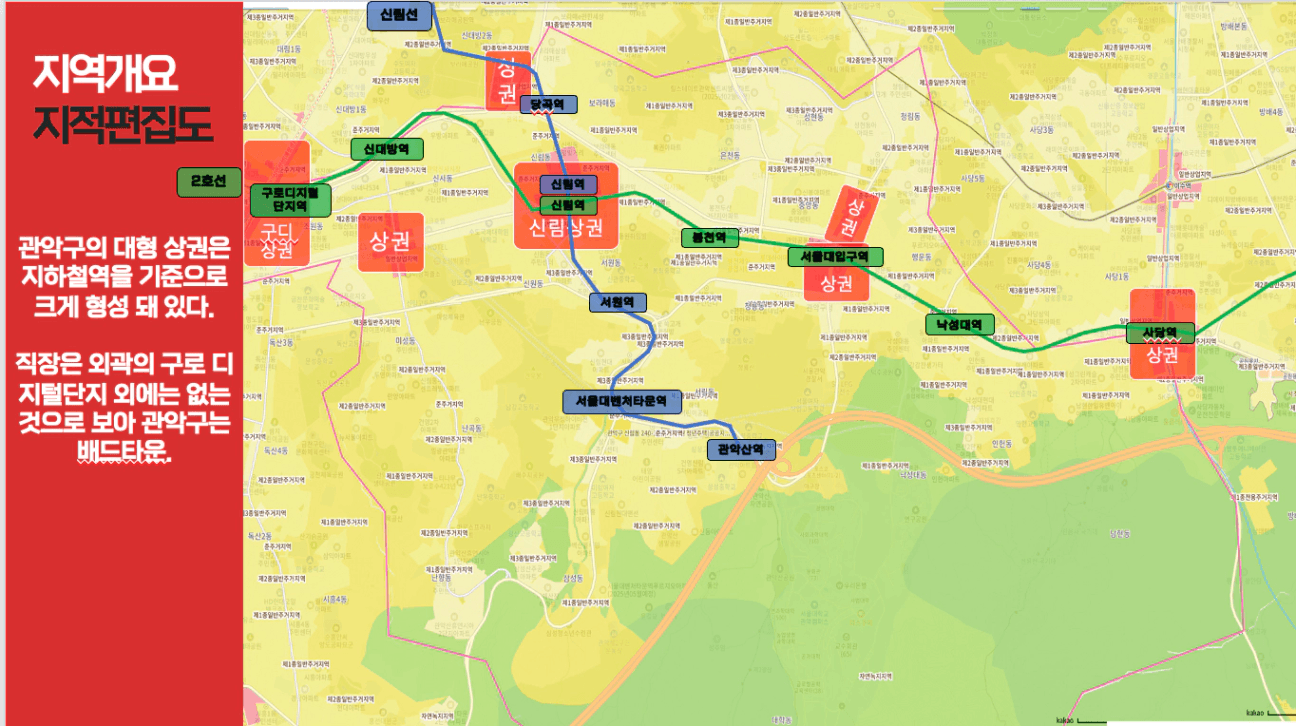The image size is (1296, 726).
Task: Click the paragraph starting with 관악구의 대형 상권은
Action: point(123,277)
